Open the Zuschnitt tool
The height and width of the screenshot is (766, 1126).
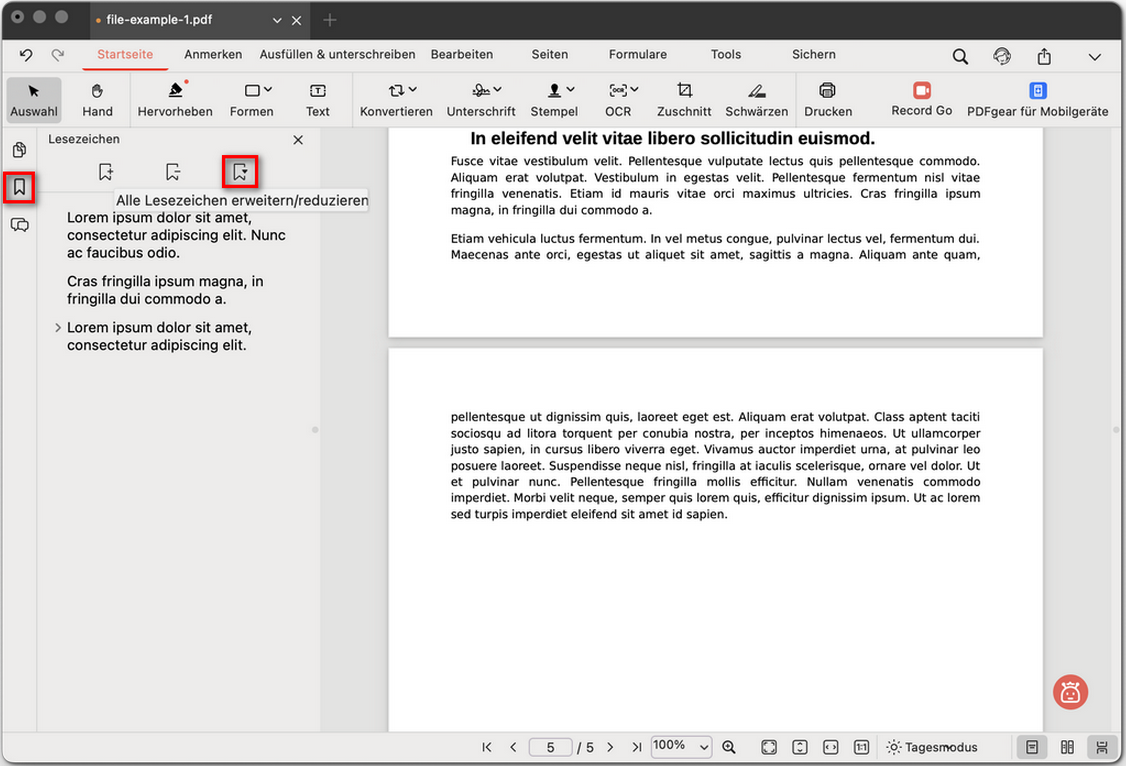(x=683, y=99)
